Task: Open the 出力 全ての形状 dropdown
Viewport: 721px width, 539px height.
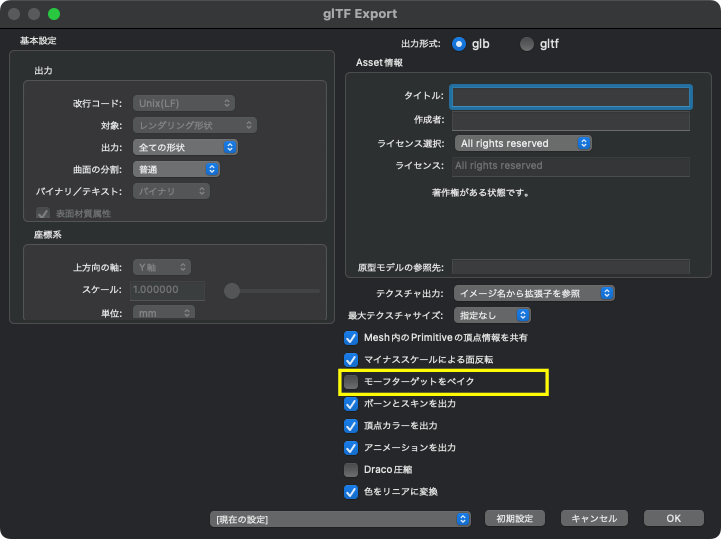Action: point(185,147)
